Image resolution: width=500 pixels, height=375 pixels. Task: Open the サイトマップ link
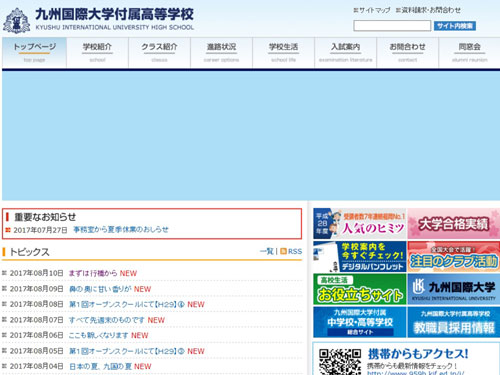pyautogui.click(x=372, y=10)
